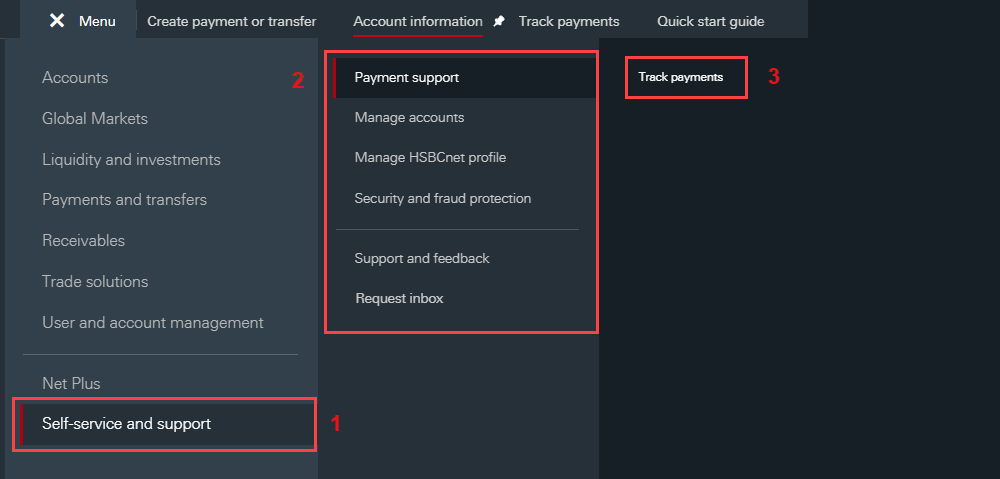Open Liquidity and investments category
1000x479 pixels.
coord(131,160)
